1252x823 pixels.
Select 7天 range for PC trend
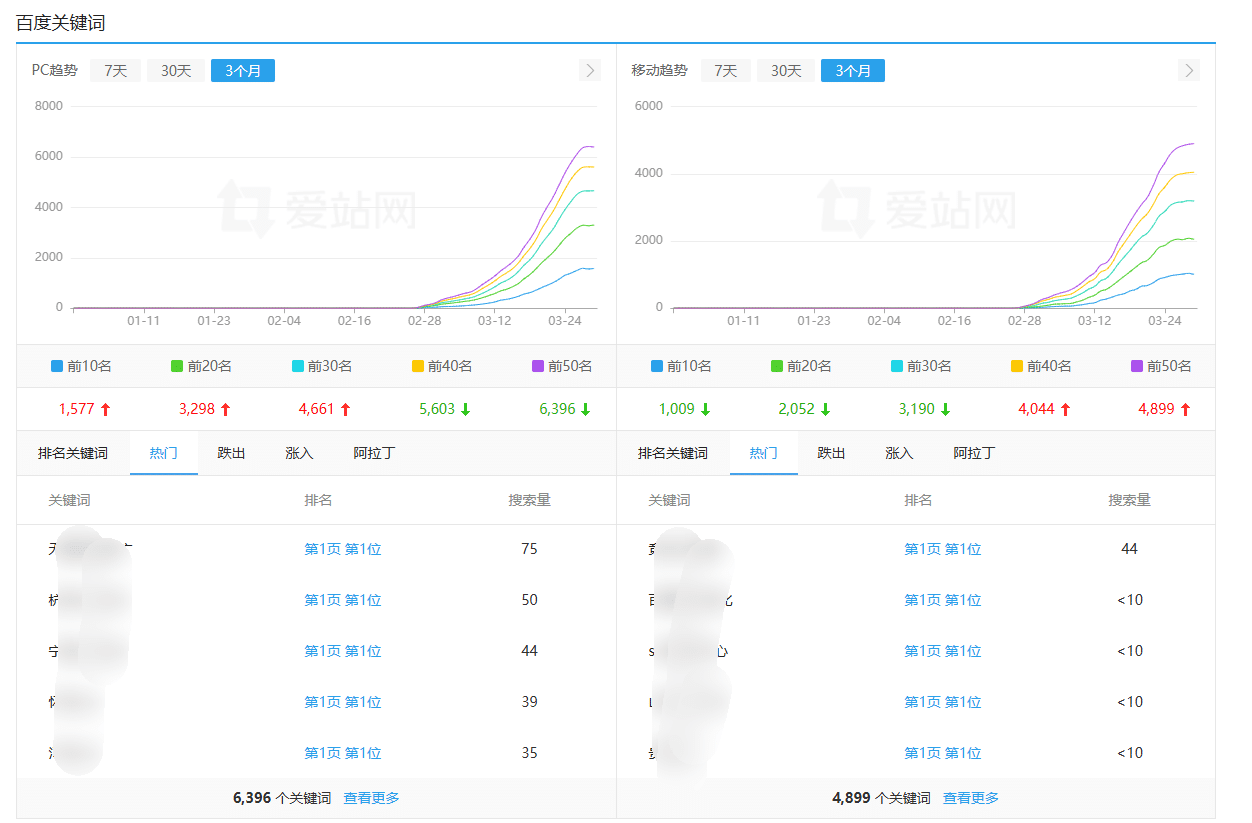point(115,71)
